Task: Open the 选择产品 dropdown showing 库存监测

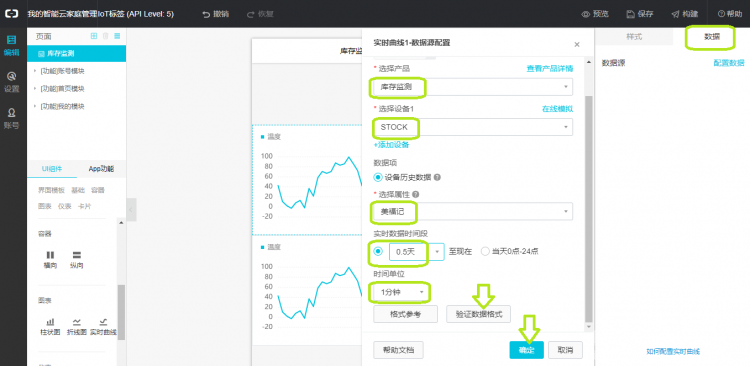Action: point(473,87)
